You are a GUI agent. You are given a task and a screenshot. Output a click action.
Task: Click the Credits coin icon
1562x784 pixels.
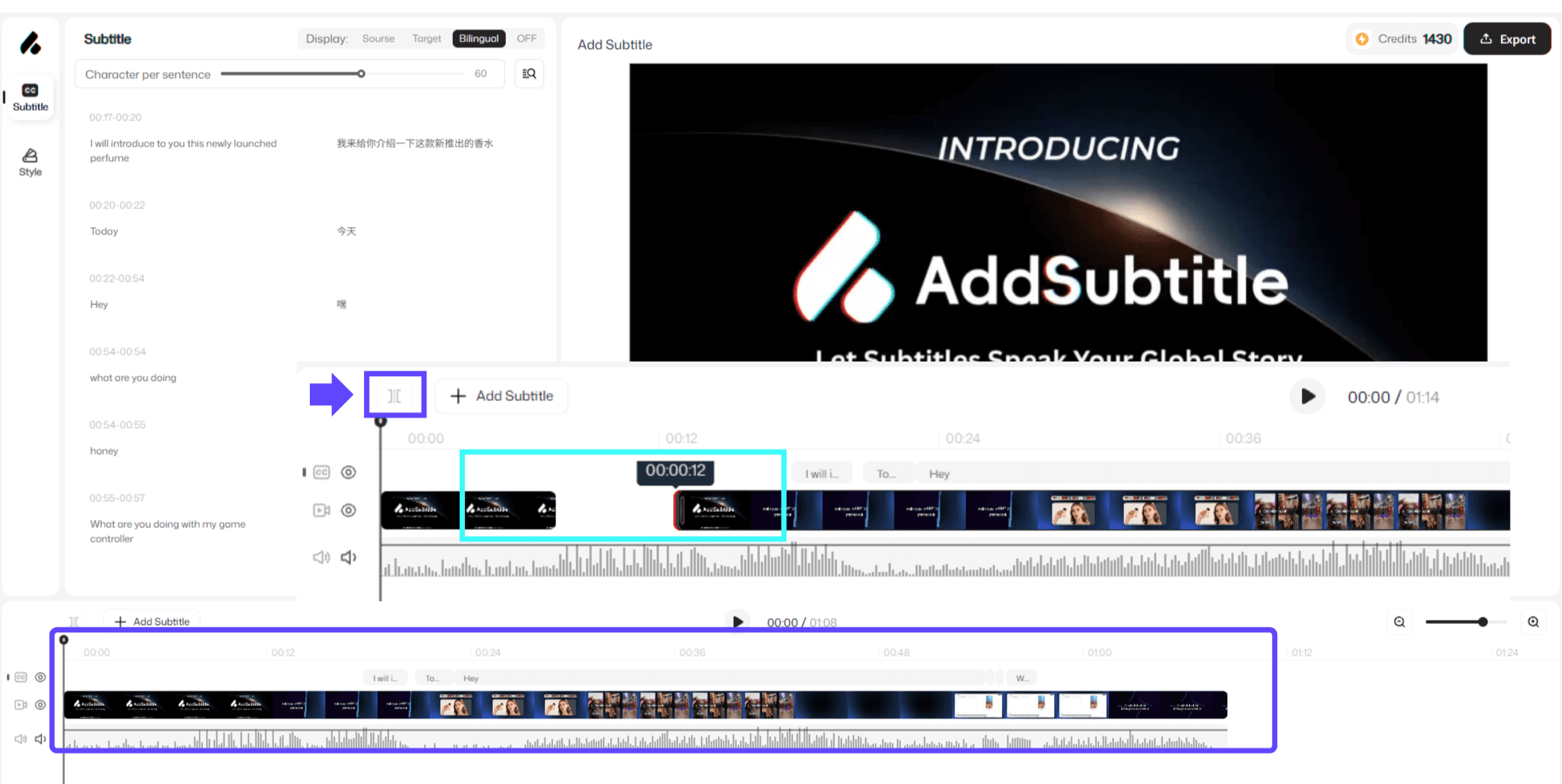tap(1362, 39)
